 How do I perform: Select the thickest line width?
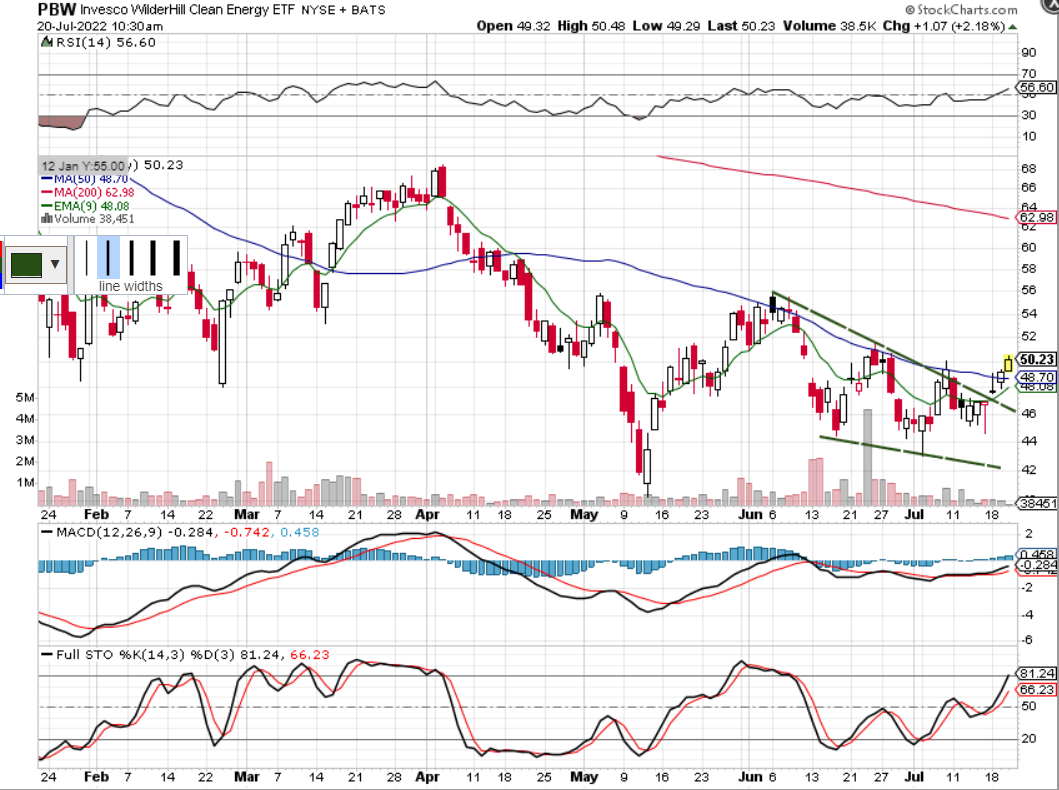click(176, 257)
